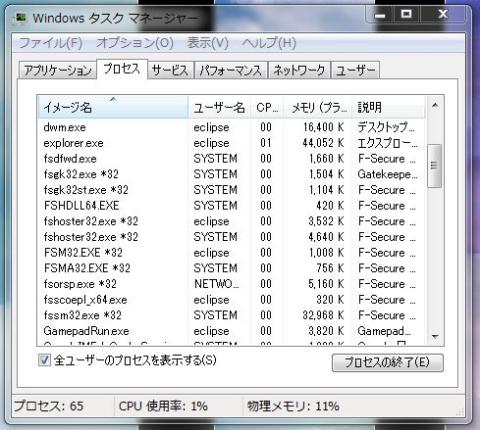Click the 32,968 K memory value
480x430 pixels.
pyautogui.click(x=323, y=315)
